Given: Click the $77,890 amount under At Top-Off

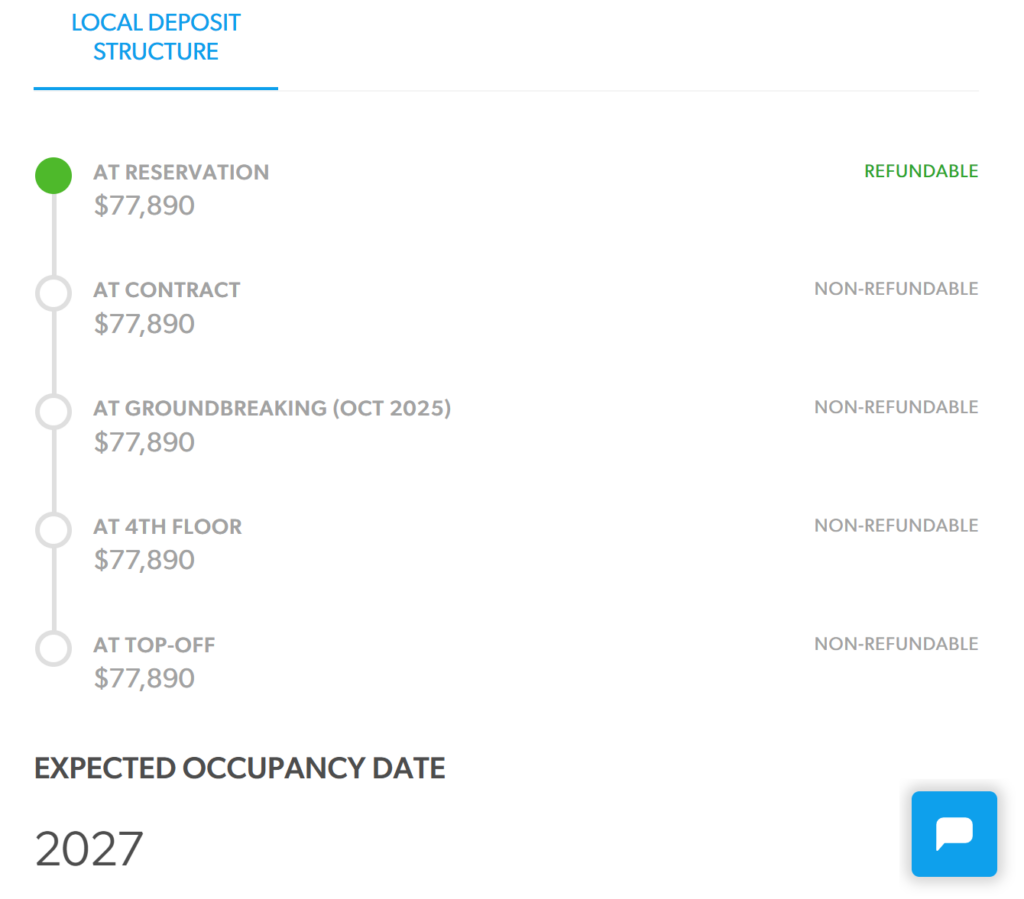Looking at the screenshot, I should click(x=144, y=678).
